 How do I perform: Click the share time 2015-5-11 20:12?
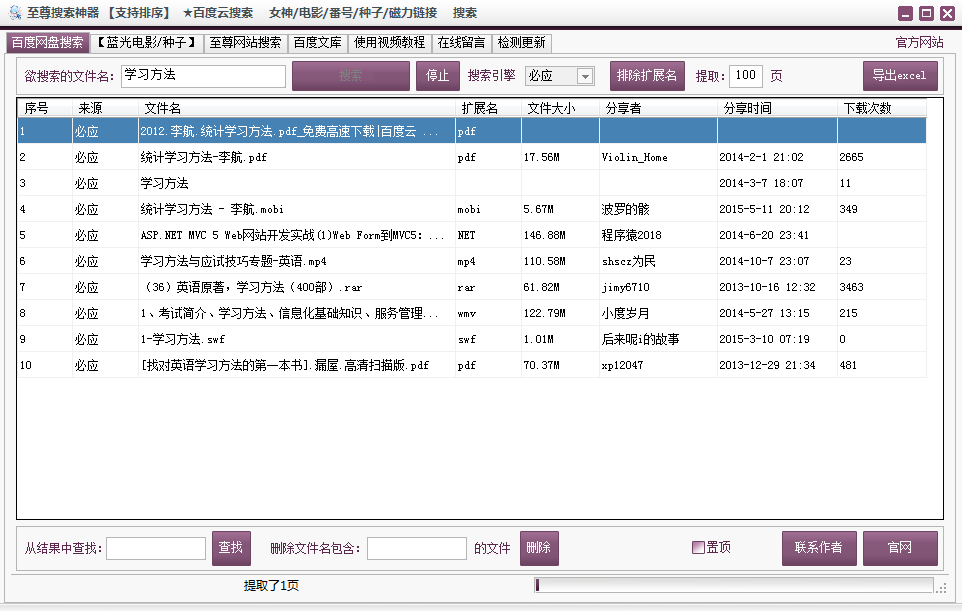click(764, 209)
